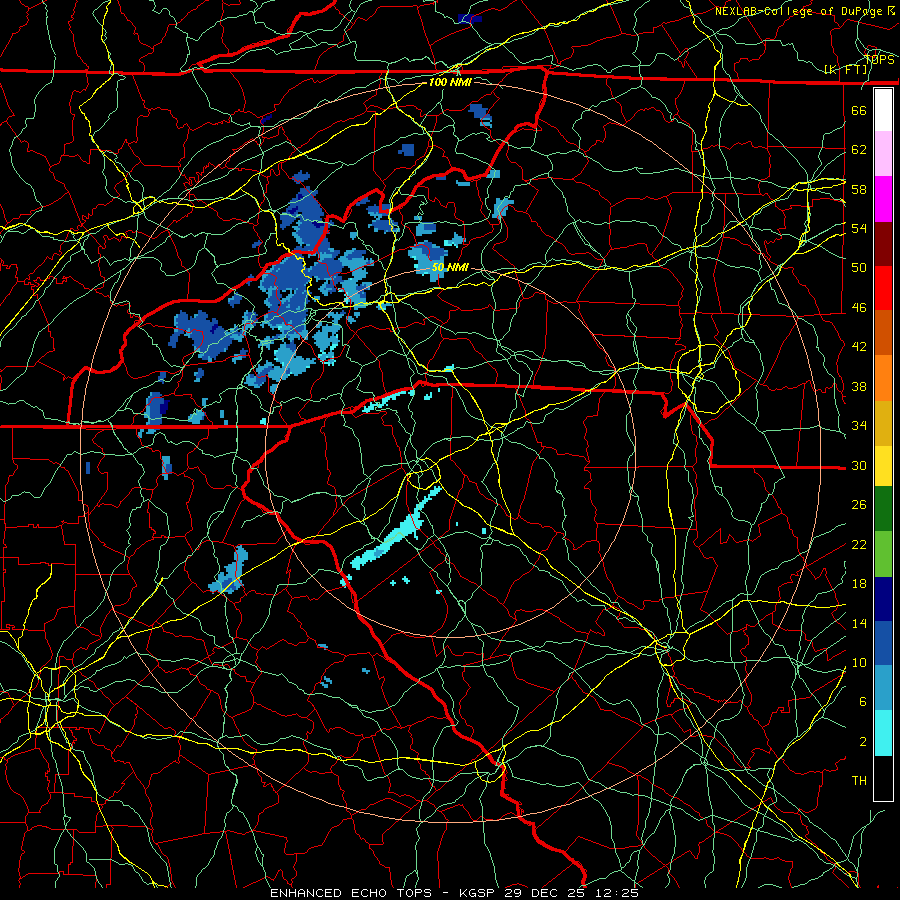
Task: Select the dark green legend swatch
Action: [x=883, y=509]
